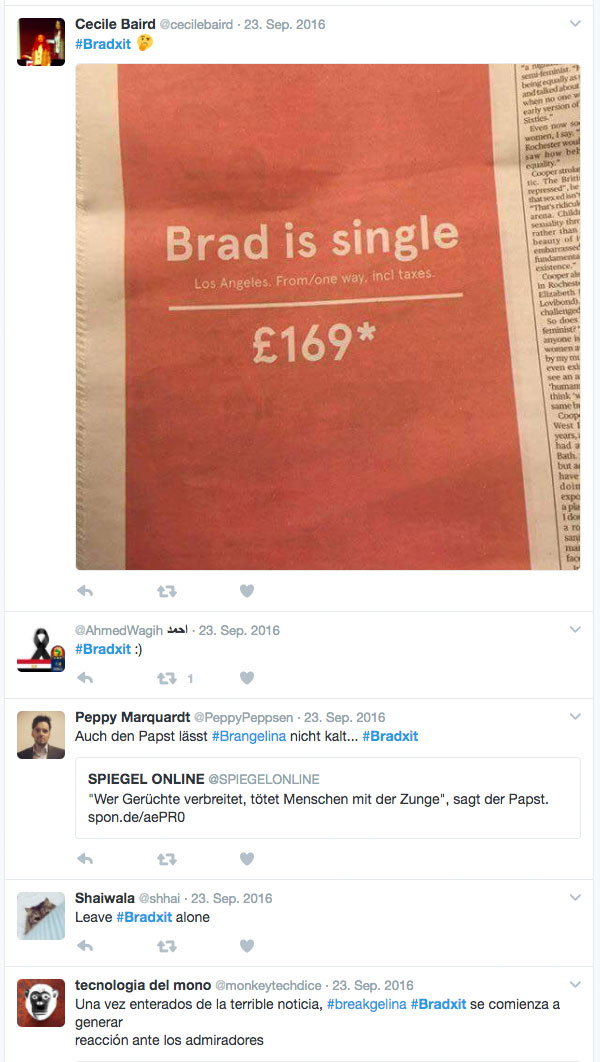Open the #breakgelina hashtag link

(366, 1004)
